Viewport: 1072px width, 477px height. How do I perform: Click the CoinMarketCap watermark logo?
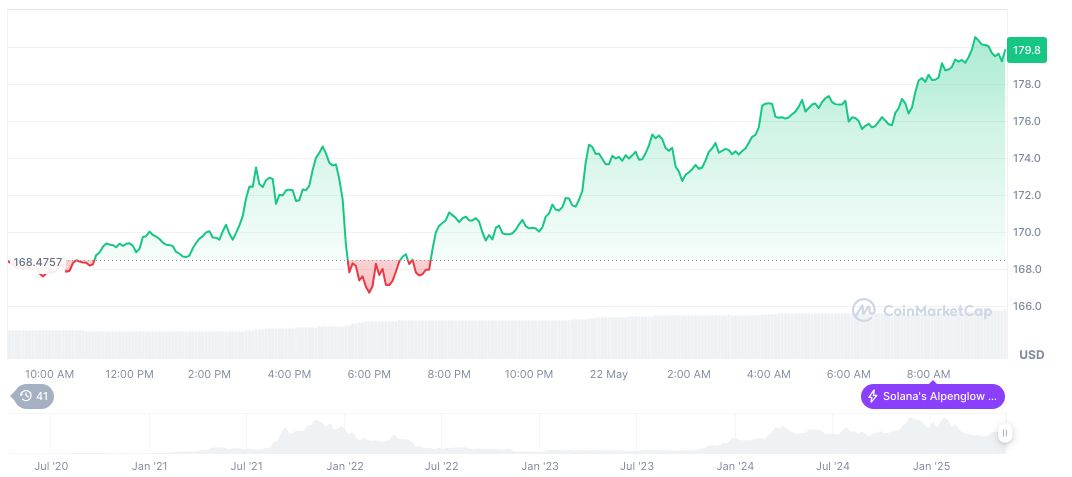(863, 311)
